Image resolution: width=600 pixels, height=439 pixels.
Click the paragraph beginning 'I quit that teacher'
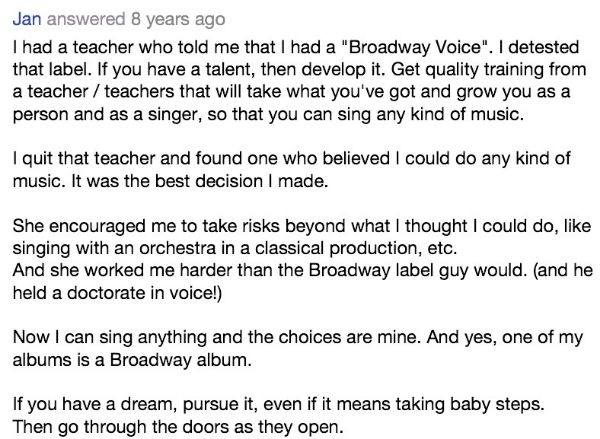292,170
